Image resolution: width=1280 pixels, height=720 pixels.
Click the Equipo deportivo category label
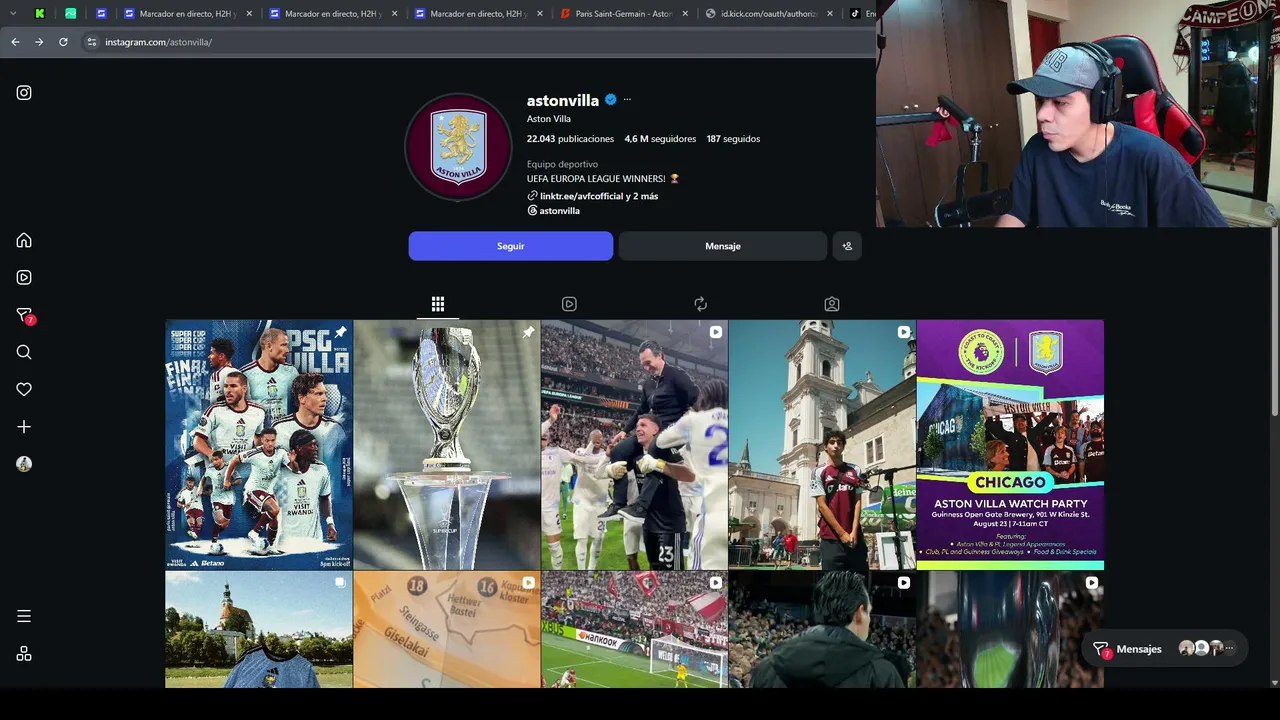pos(562,164)
